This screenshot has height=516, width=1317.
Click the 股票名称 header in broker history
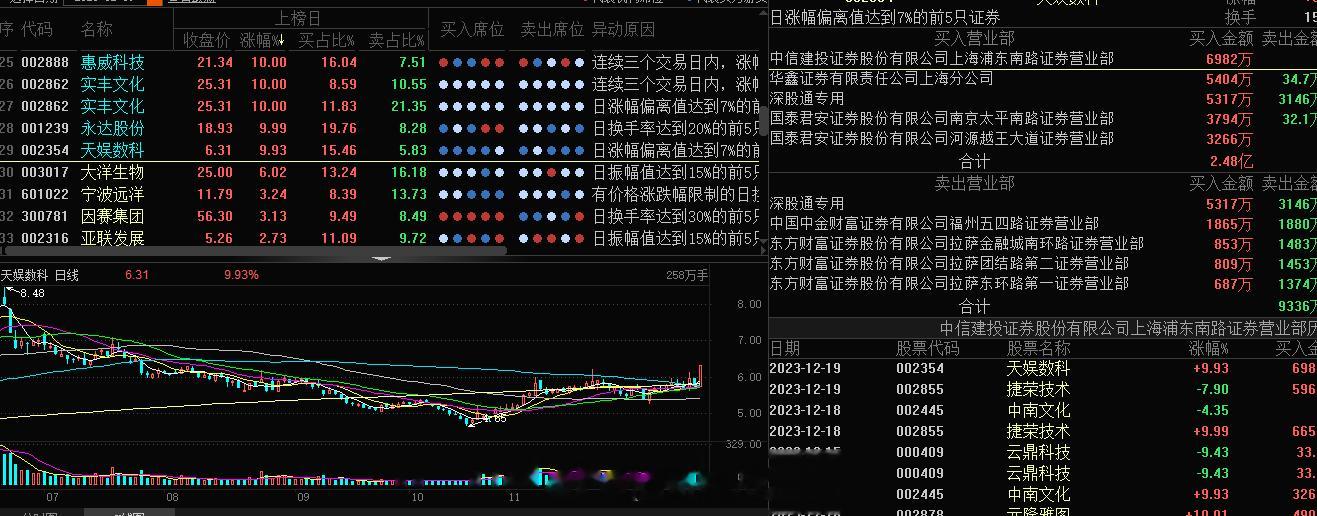(x=1038, y=348)
